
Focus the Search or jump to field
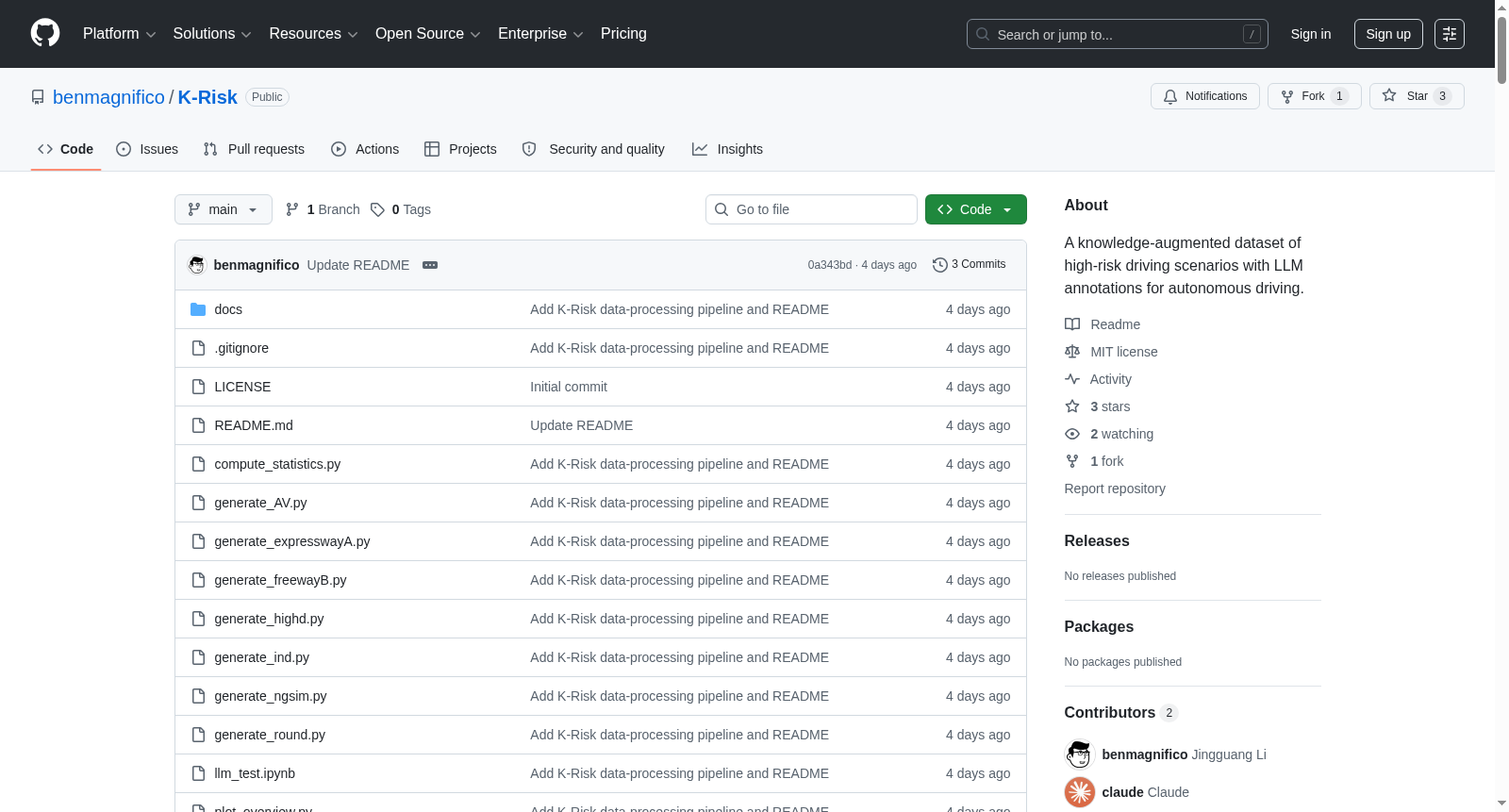coord(1118,34)
